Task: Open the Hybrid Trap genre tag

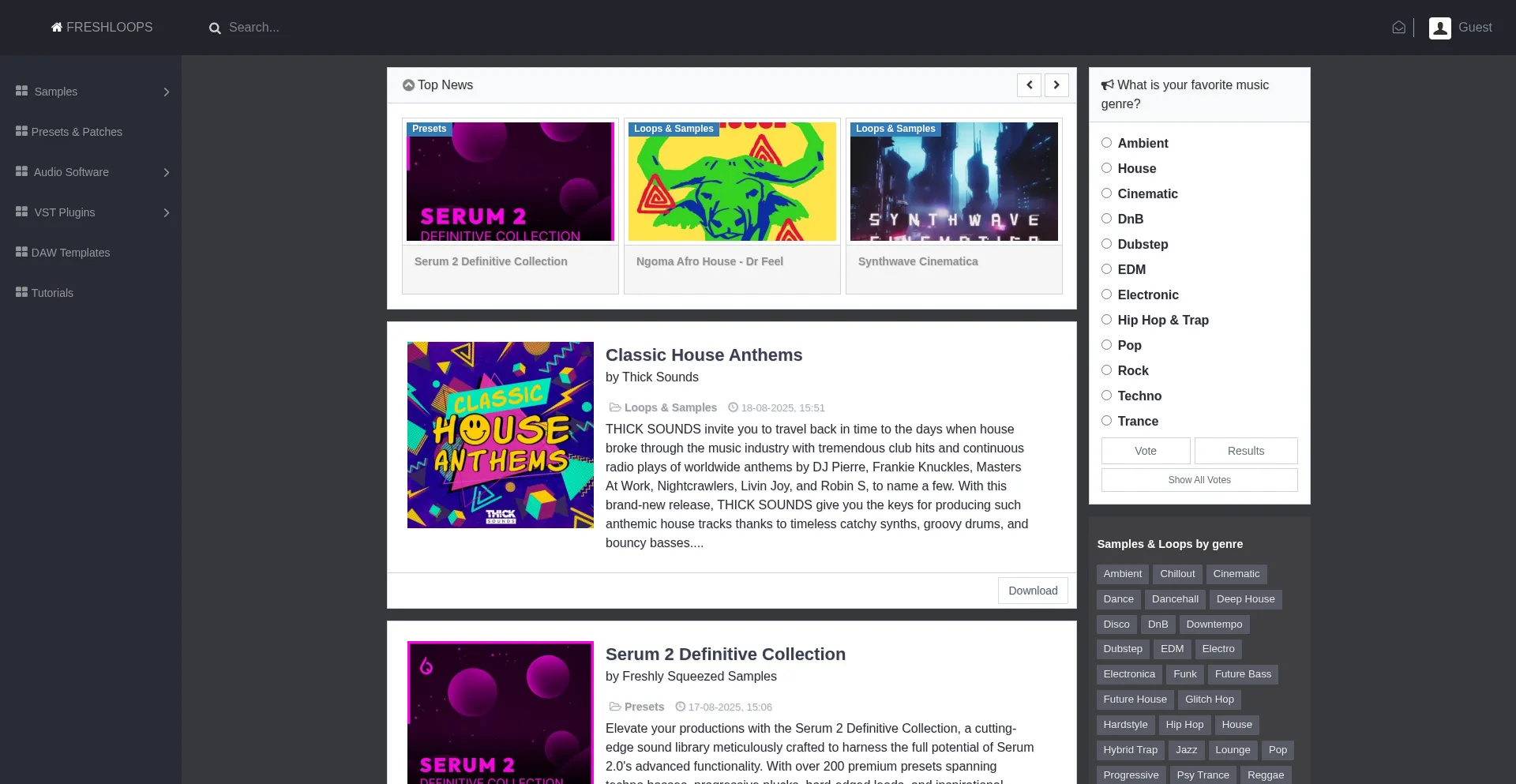Action: [x=1130, y=750]
